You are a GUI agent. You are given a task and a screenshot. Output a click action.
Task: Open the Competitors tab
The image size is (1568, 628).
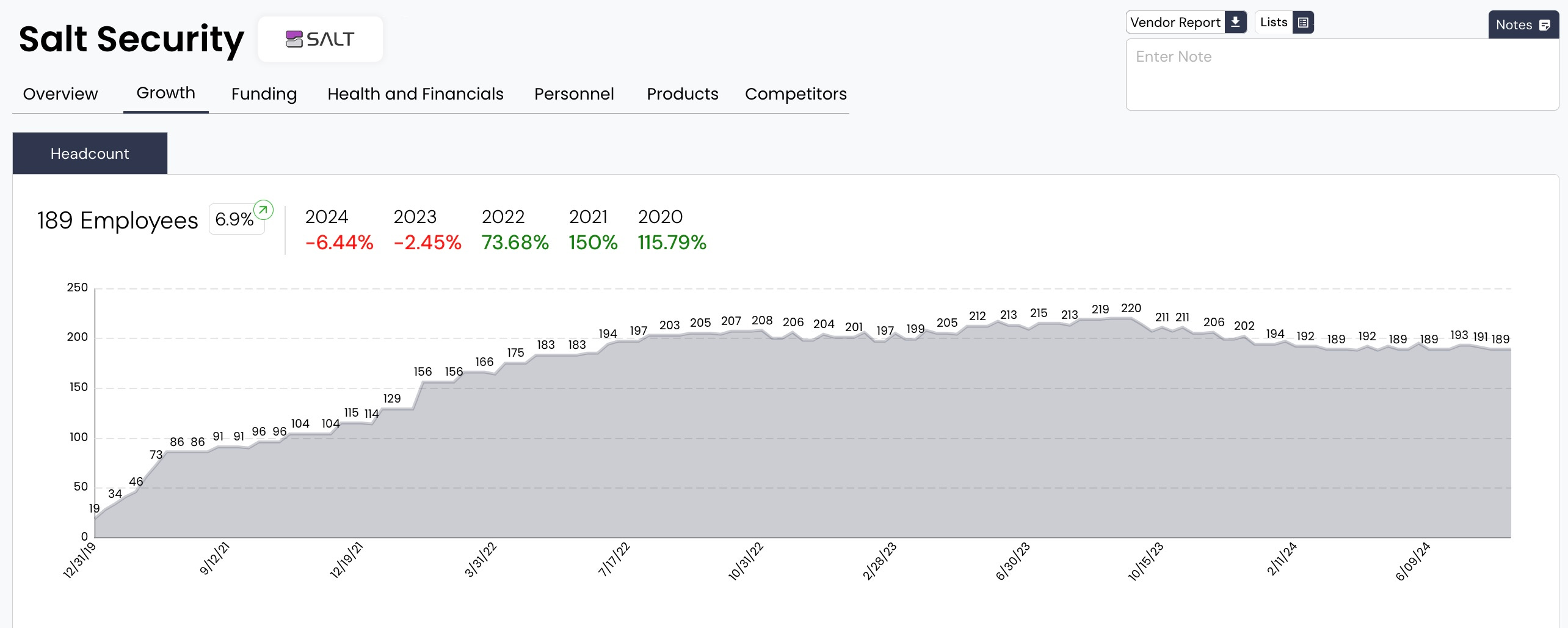pyautogui.click(x=796, y=94)
